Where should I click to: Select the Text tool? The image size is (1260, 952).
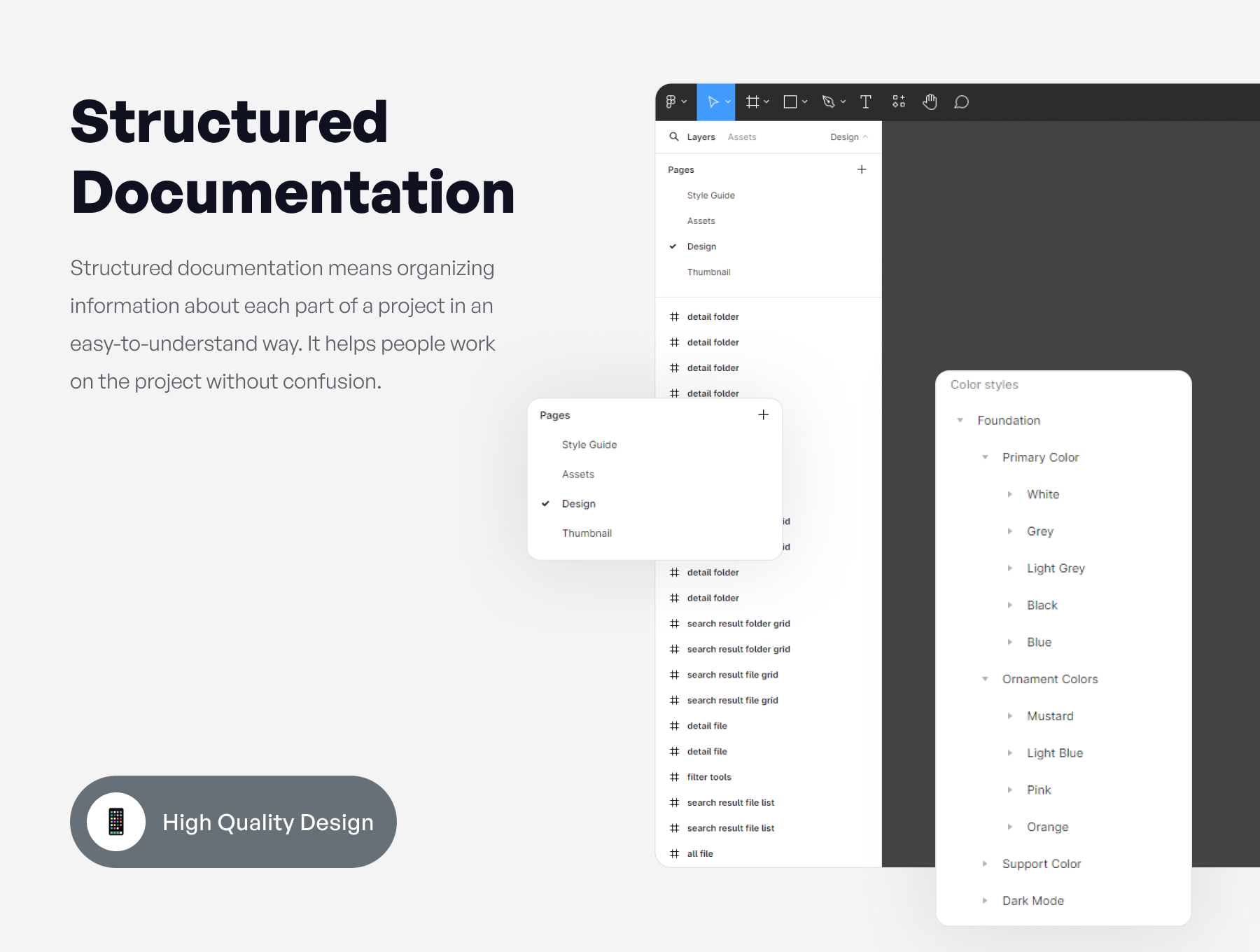click(x=866, y=102)
